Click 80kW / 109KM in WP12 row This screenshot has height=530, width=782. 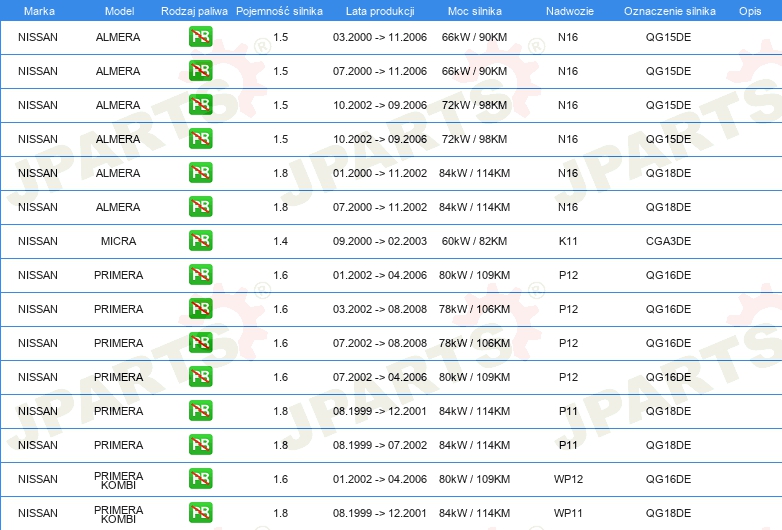pos(474,479)
